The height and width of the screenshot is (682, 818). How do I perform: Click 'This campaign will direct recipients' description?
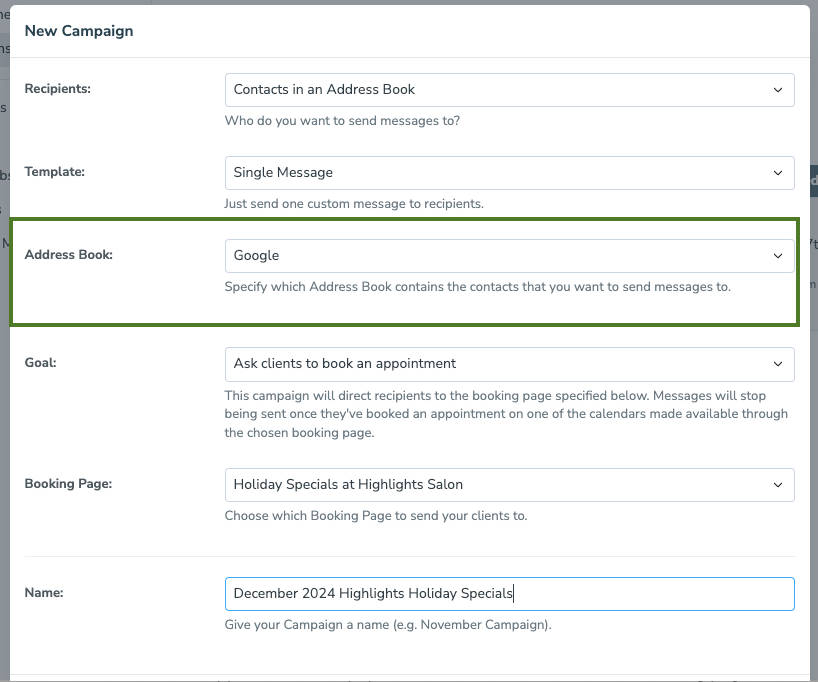click(506, 414)
